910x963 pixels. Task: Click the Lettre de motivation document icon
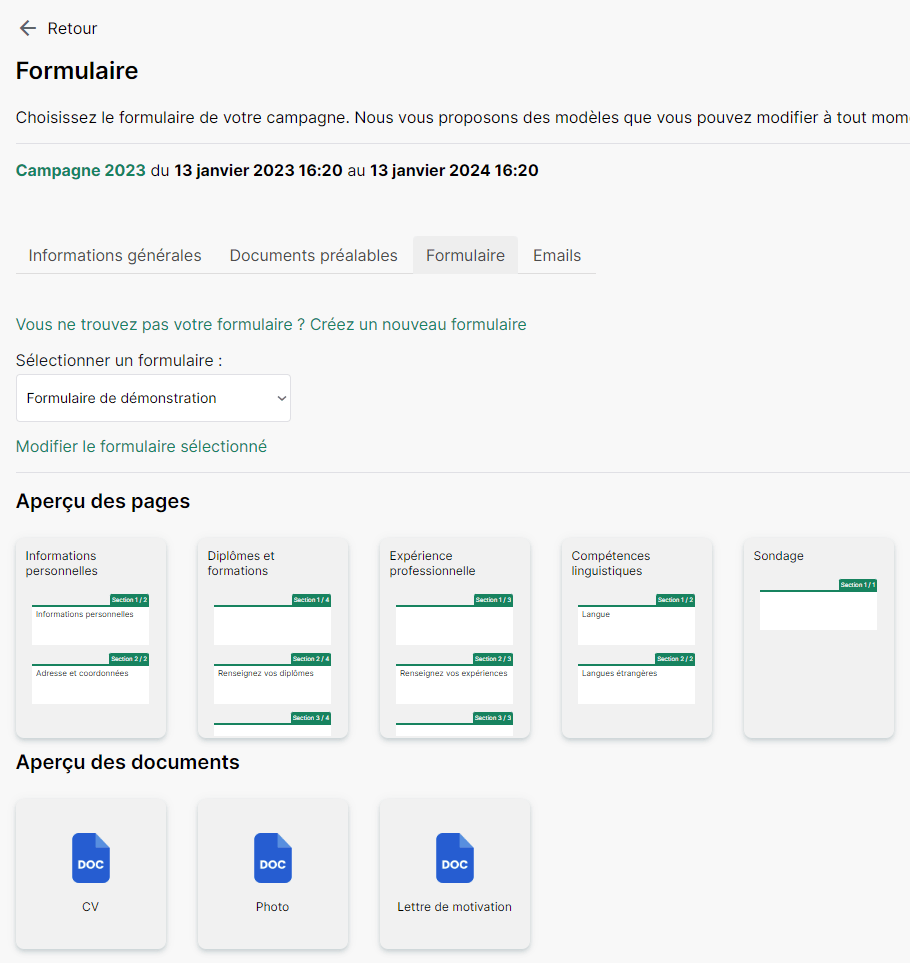coord(455,858)
